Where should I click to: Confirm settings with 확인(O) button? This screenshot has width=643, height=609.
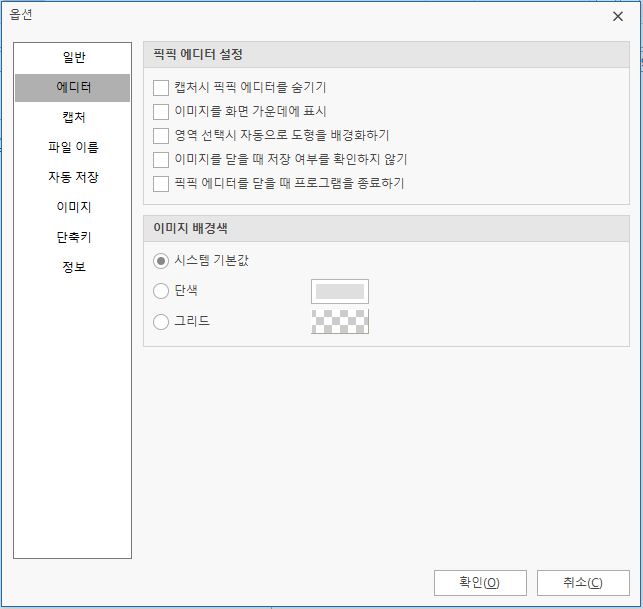tap(480, 582)
